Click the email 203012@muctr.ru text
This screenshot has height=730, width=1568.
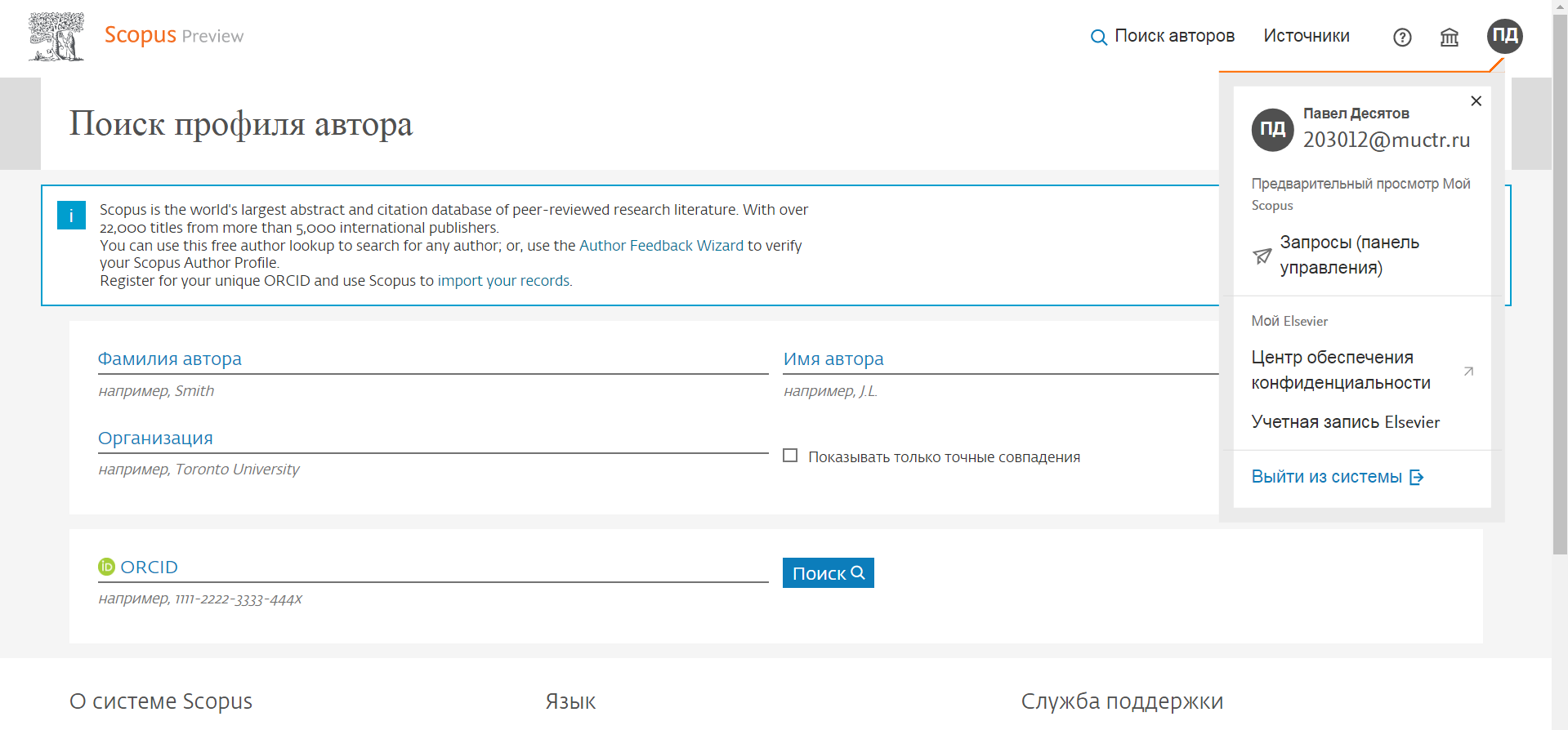pyautogui.click(x=1387, y=140)
